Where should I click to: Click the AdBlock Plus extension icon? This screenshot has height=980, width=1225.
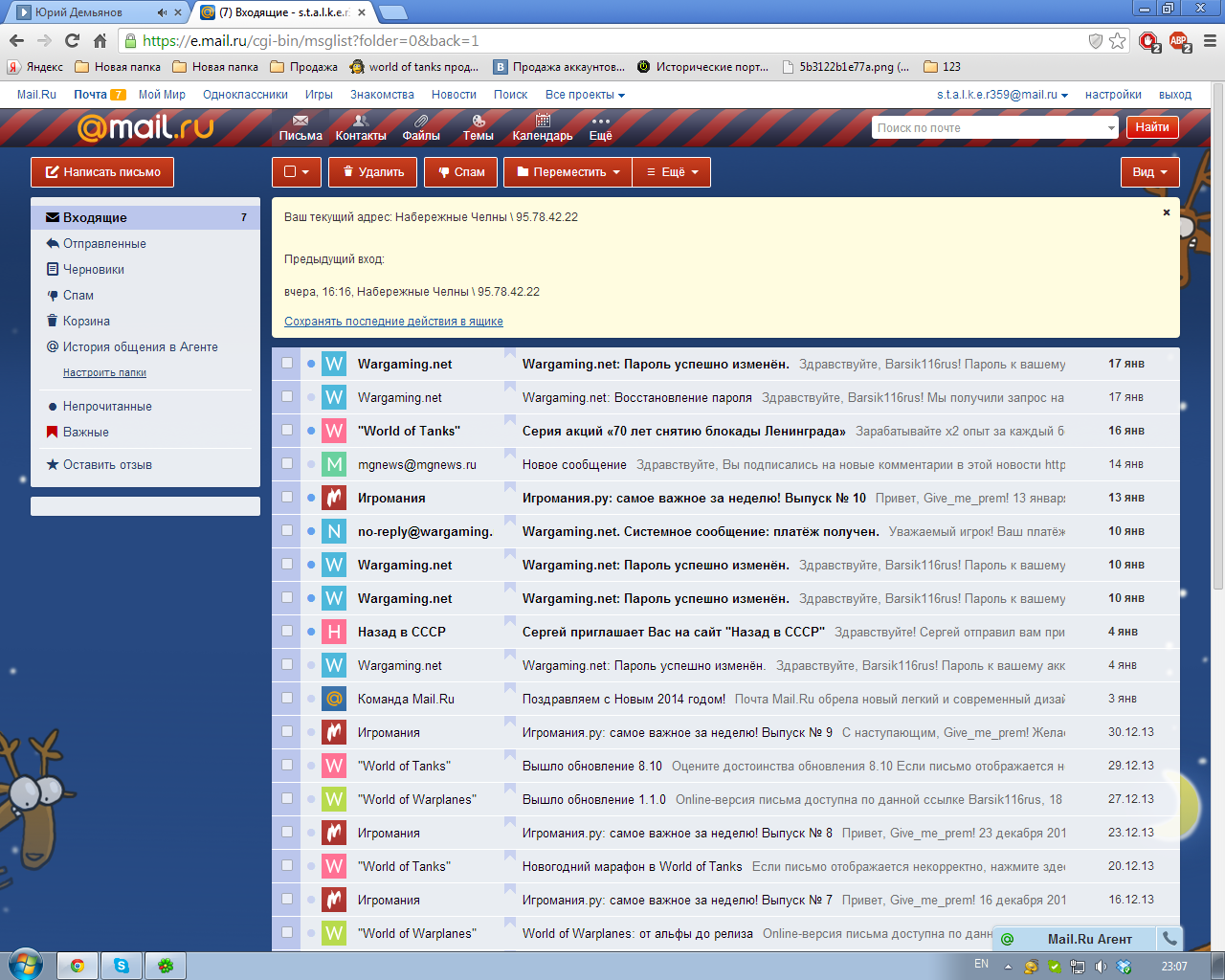1179,41
